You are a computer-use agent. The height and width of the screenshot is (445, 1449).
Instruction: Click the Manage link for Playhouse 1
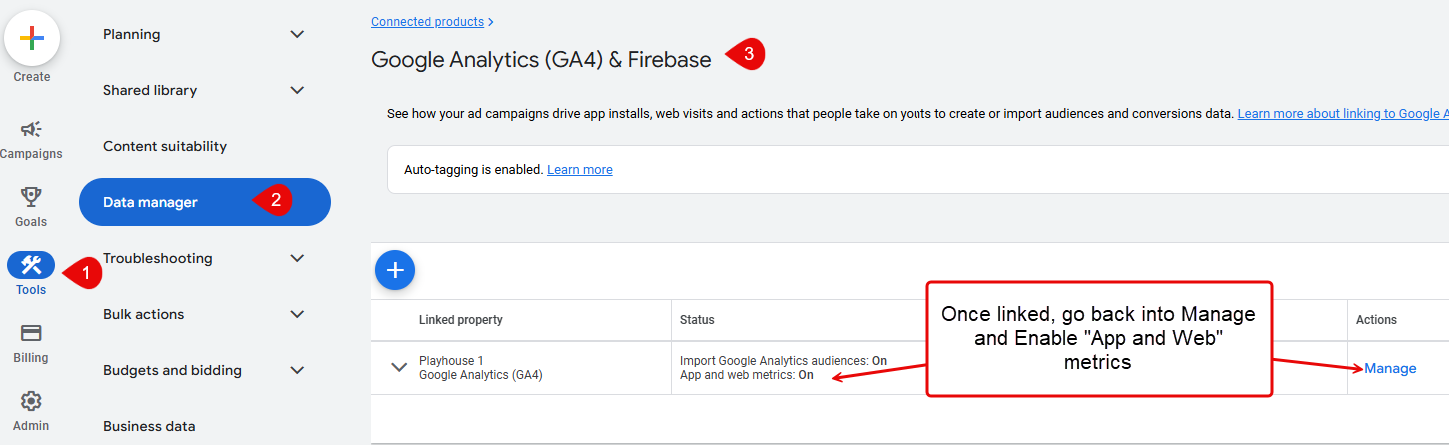[x=1390, y=368]
